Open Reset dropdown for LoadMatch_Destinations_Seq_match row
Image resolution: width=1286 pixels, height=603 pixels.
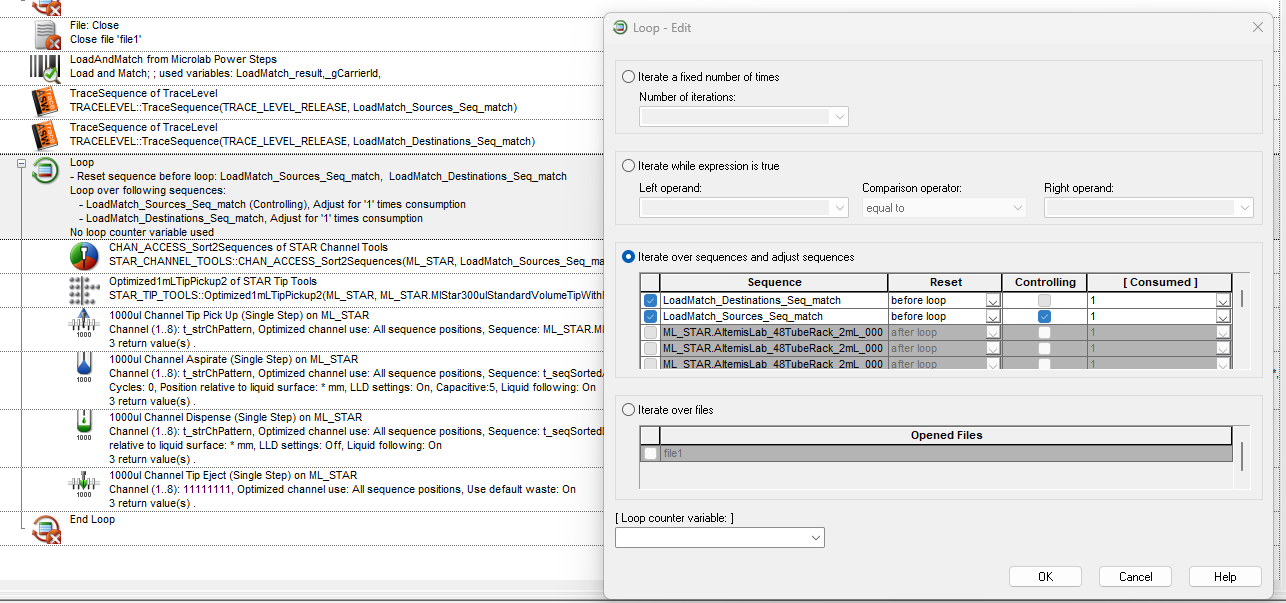click(992, 300)
